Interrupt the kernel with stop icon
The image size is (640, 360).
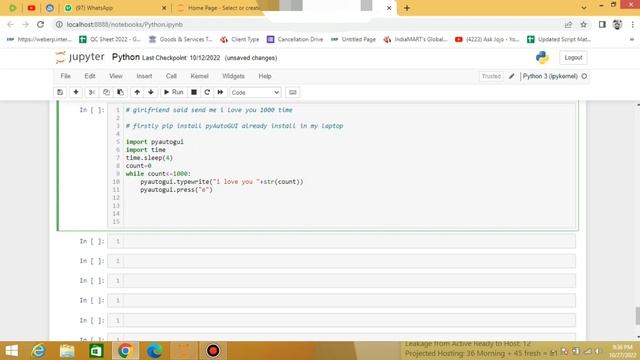[x=194, y=92]
